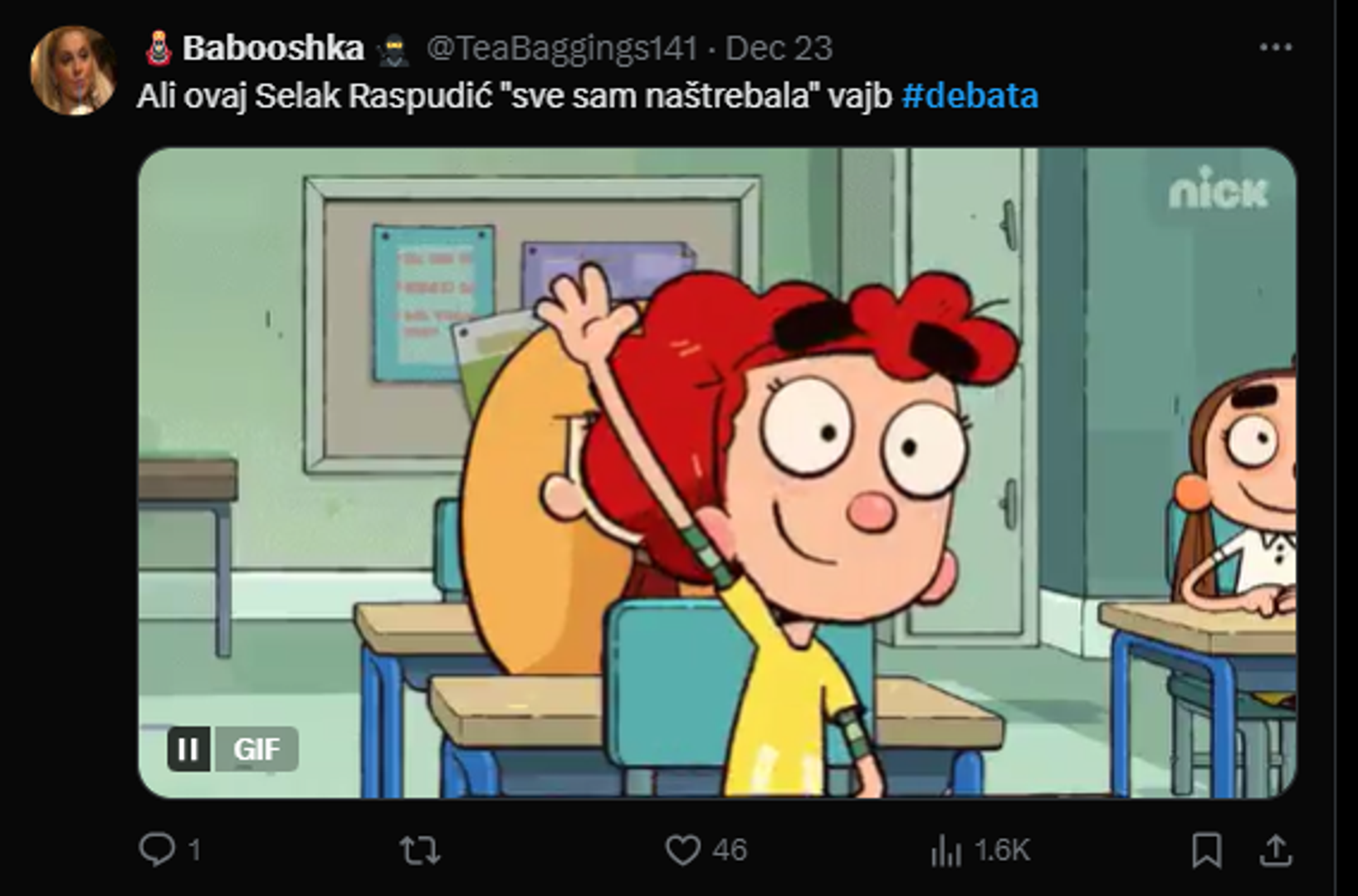Open the #debata hashtag link
This screenshot has height=896, width=1358.
pyautogui.click(x=970, y=96)
